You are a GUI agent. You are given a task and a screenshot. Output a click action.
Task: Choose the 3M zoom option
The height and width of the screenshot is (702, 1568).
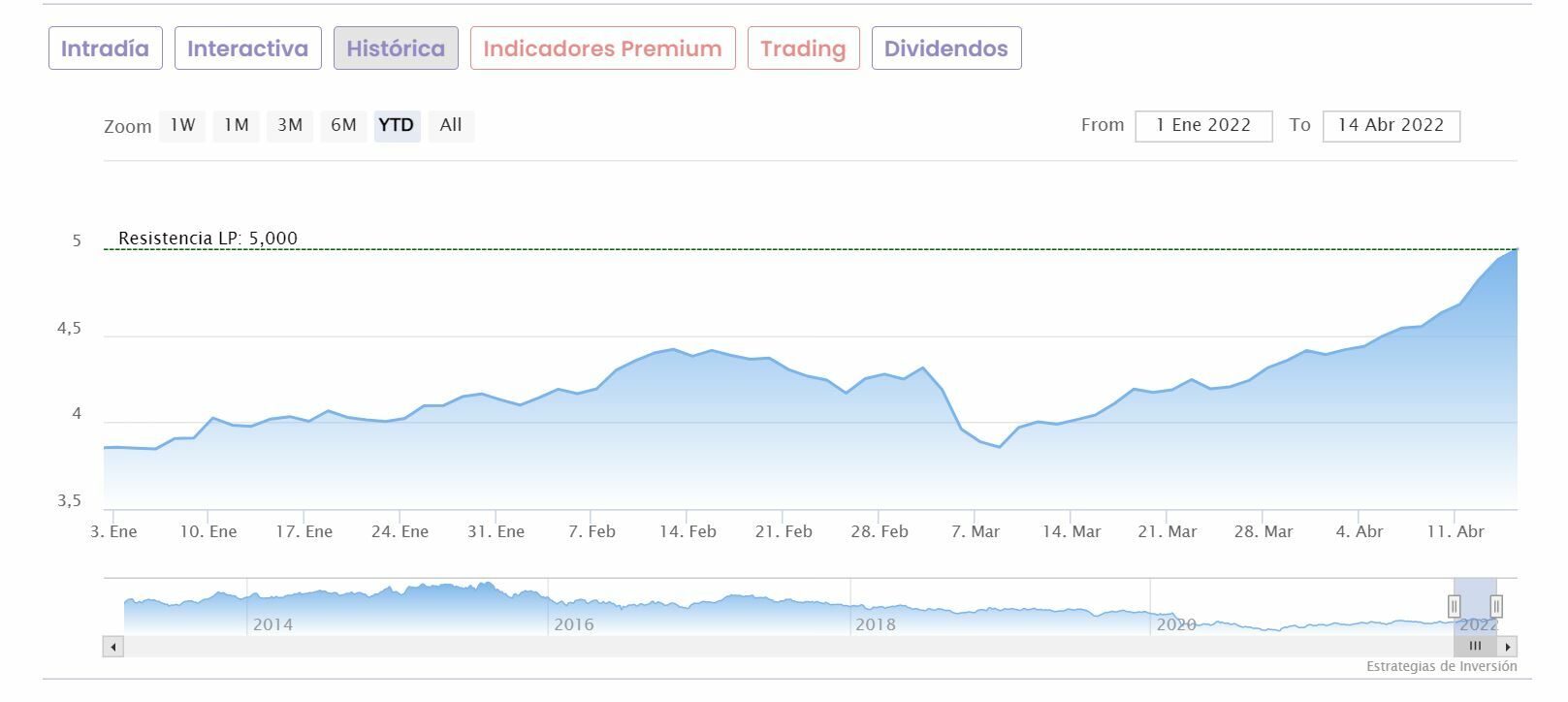tap(290, 125)
